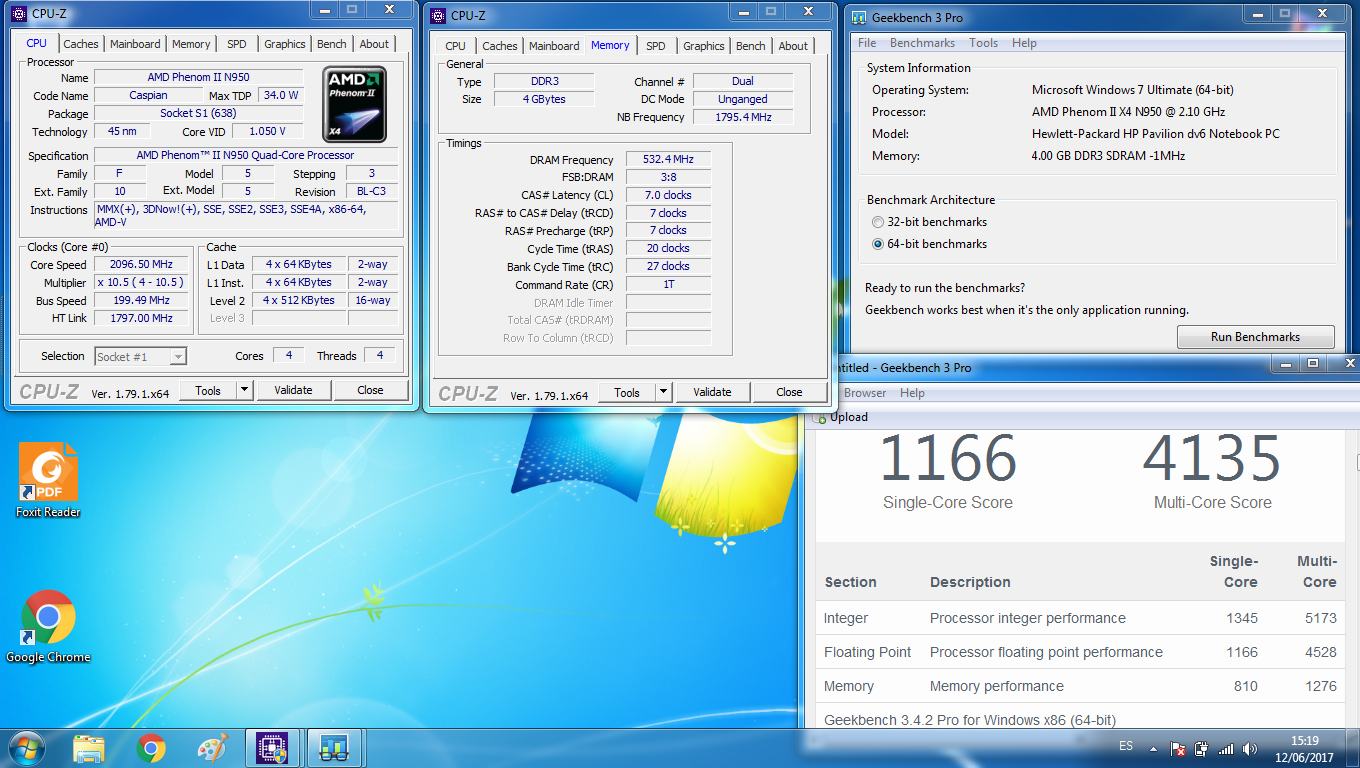Click the Upload icon in results window

tap(819, 417)
